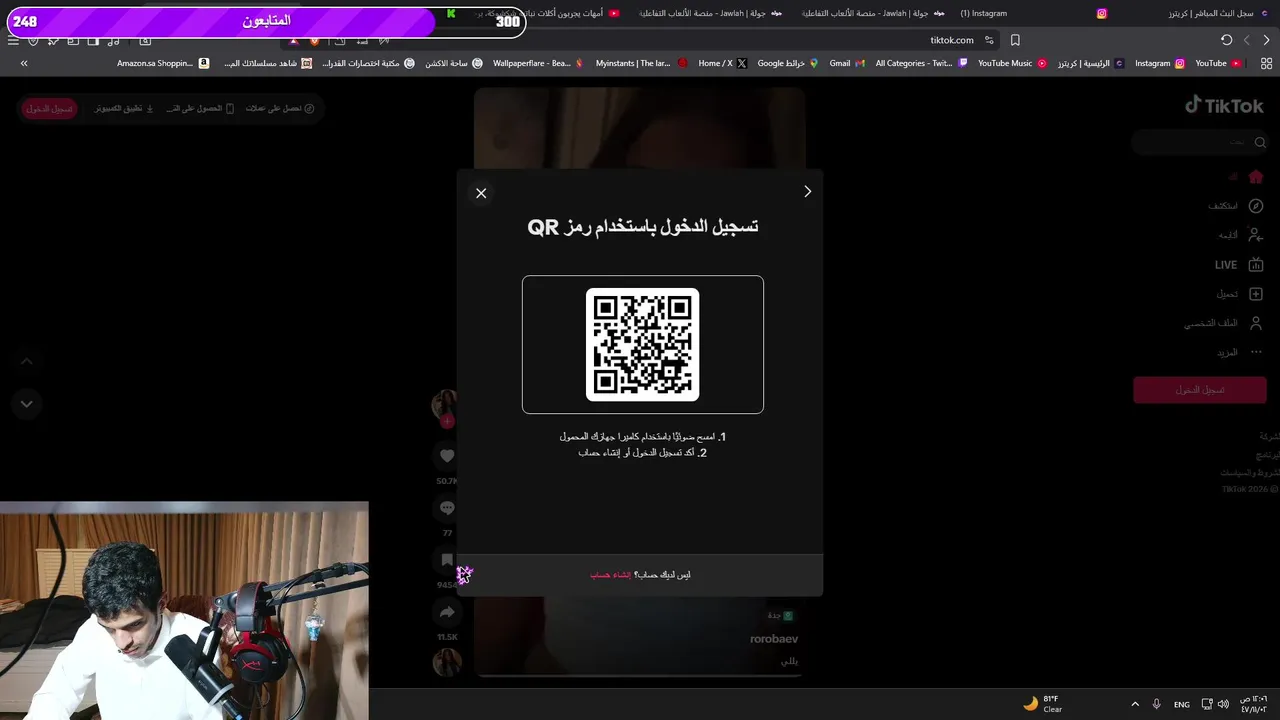Share the video with the arrow icon
The width and height of the screenshot is (1280, 720).
click(x=447, y=612)
